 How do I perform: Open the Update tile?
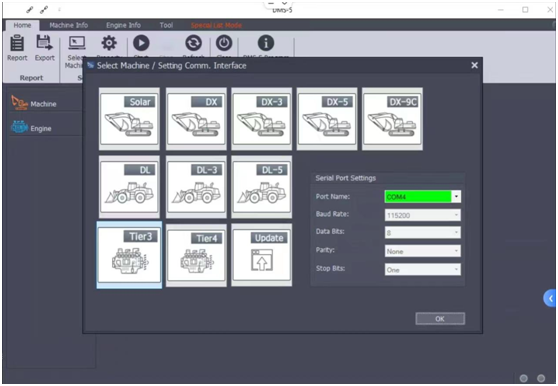262,255
